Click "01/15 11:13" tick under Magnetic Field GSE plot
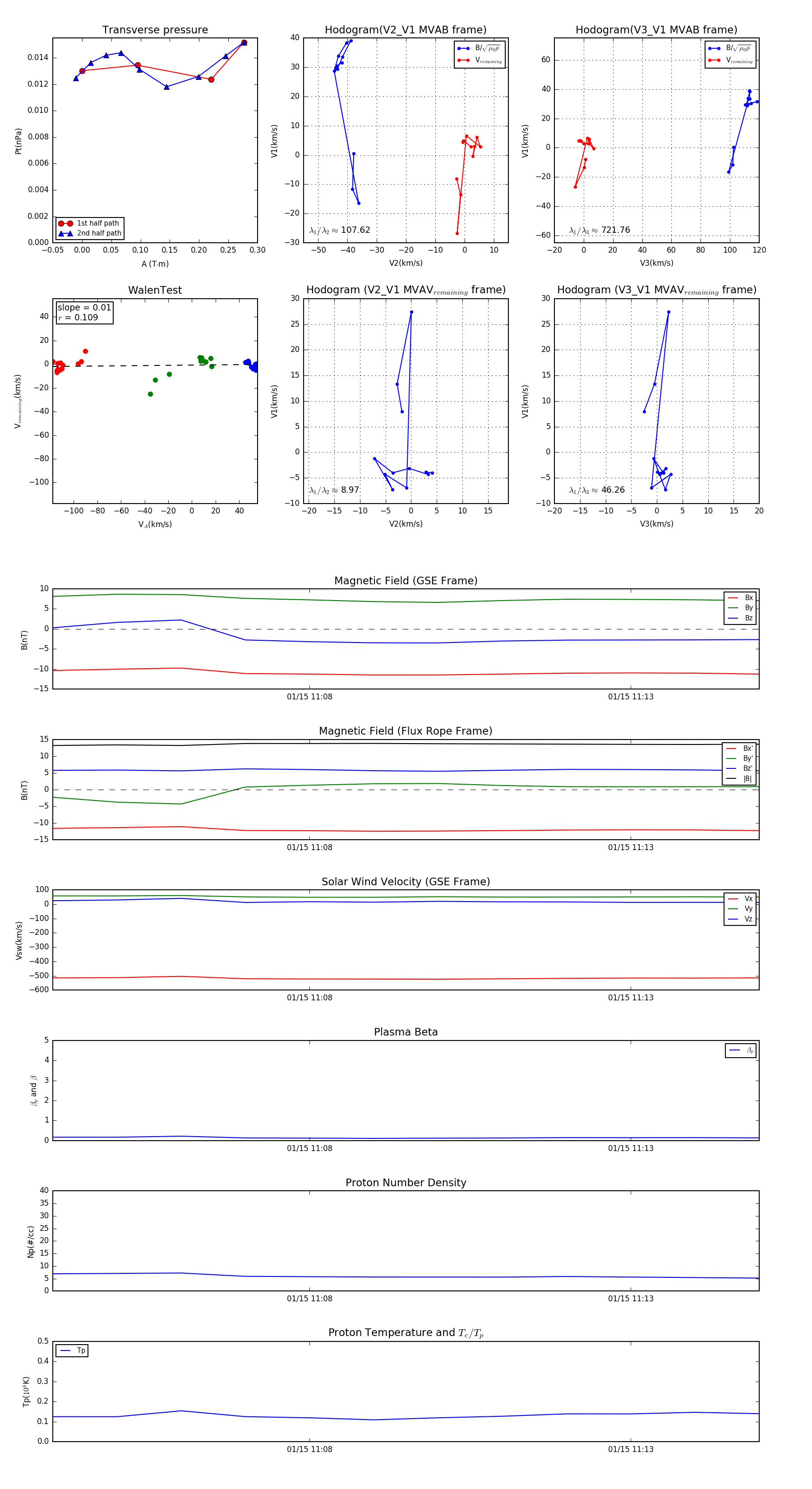This screenshot has height=1489, width=812. tap(631, 697)
